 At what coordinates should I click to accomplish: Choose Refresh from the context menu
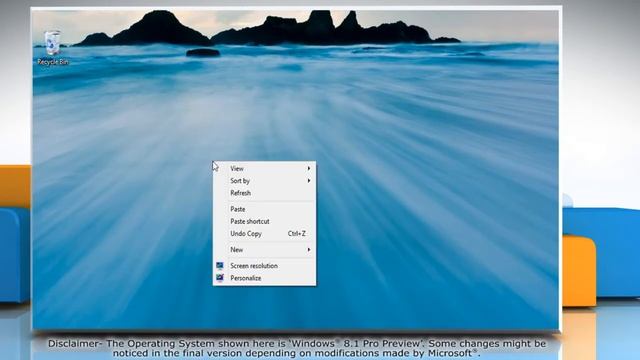point(264,193)
